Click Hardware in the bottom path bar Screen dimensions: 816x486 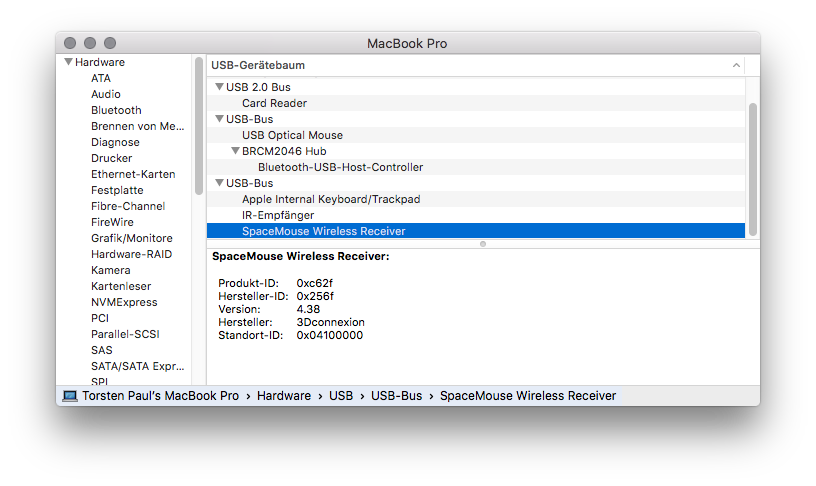[x=283, y=396]
